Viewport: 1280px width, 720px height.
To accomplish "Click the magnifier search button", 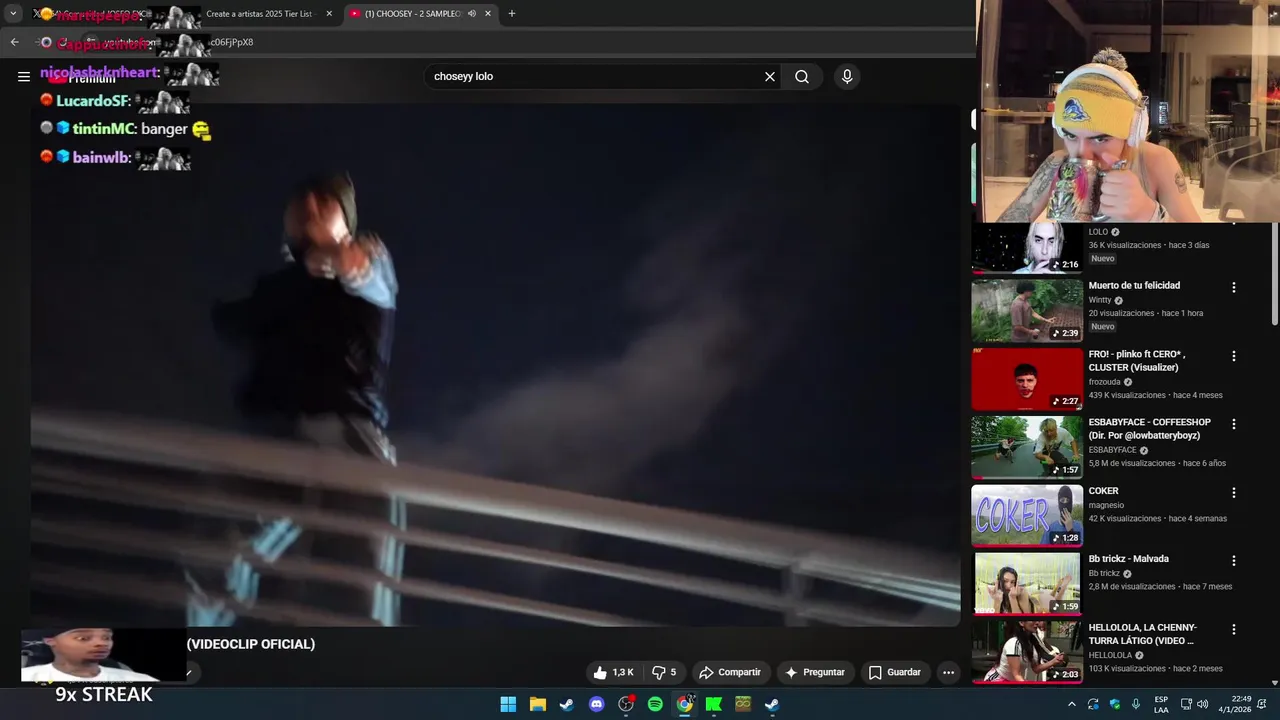I will tap(802, 76).
